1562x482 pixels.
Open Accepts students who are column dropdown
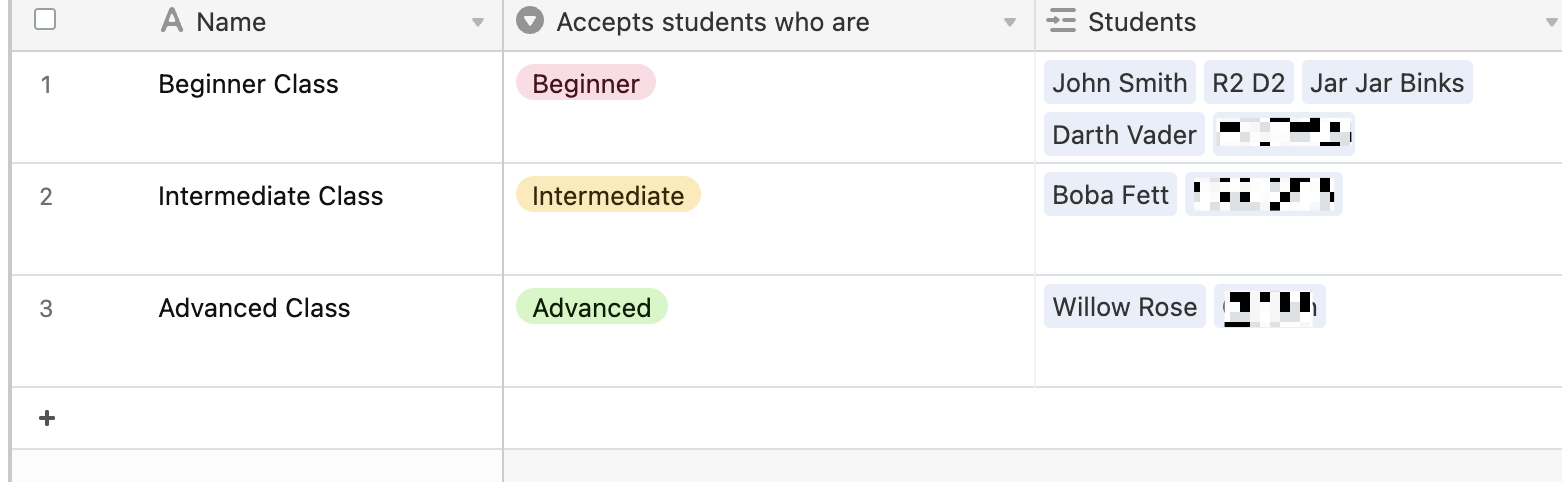coord(1010,23)
